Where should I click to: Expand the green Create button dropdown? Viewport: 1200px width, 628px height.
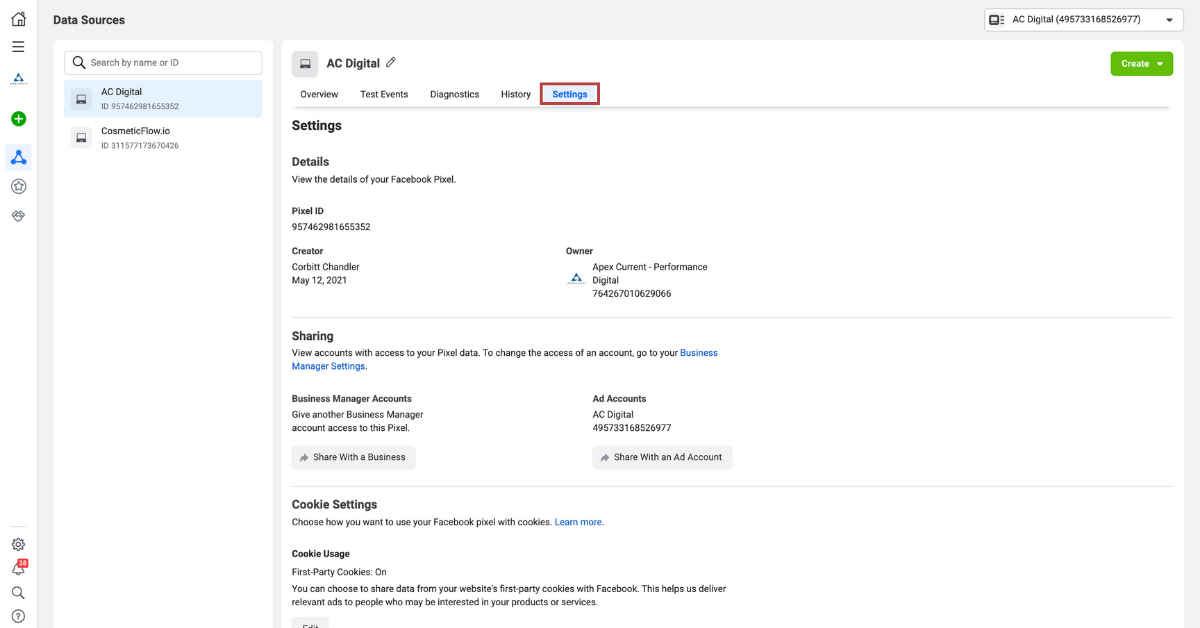click(1141, 64)
